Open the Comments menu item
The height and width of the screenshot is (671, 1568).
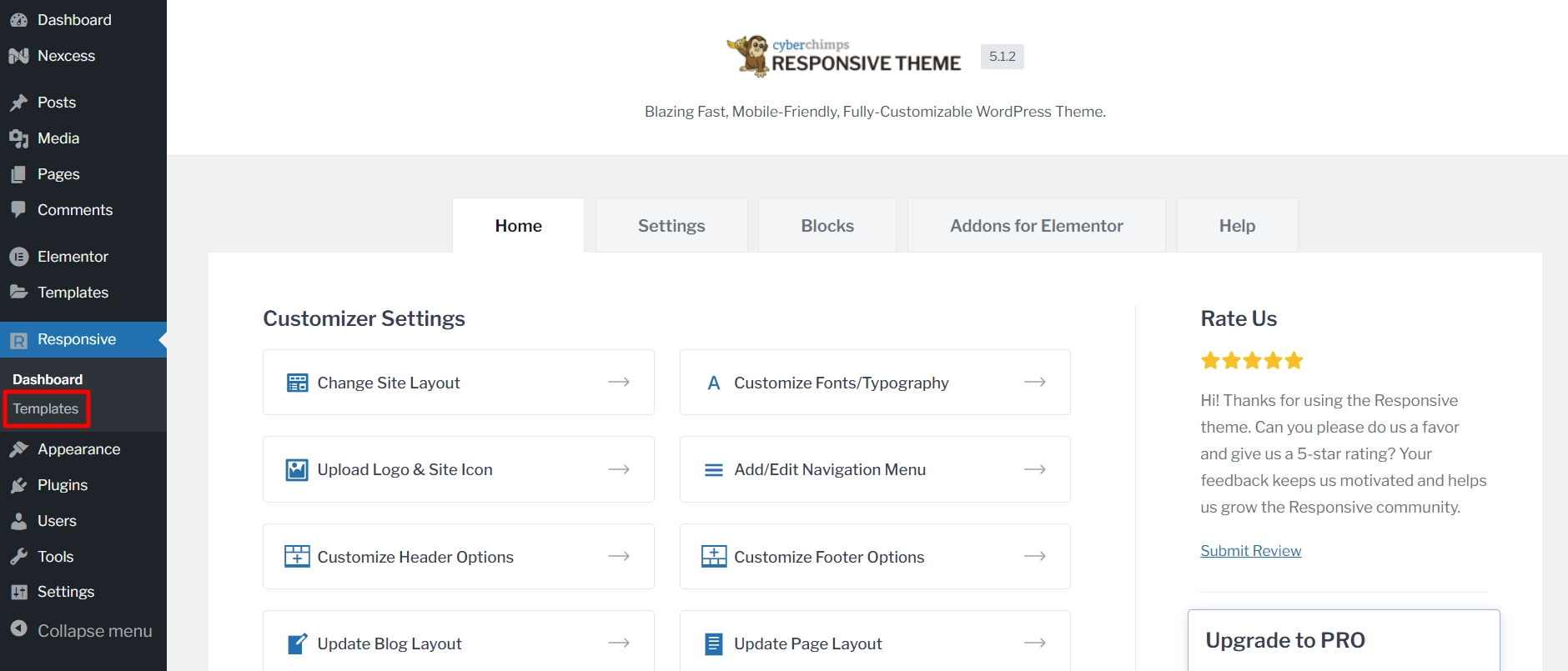click(x=83, y=210)
